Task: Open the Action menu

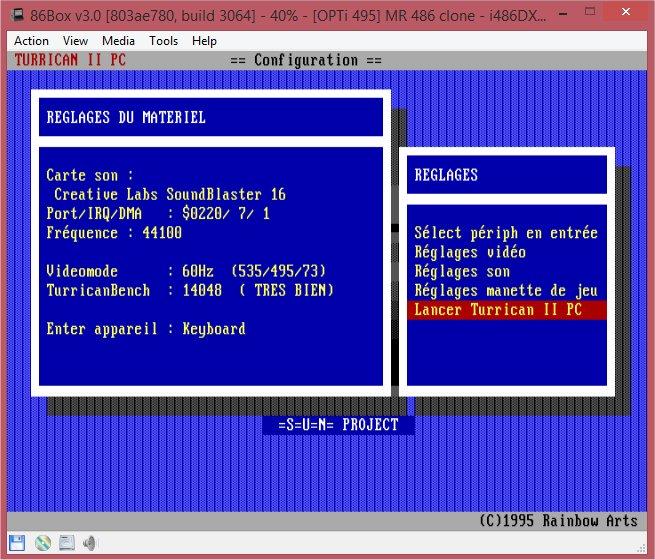Action: click(31, 41)
